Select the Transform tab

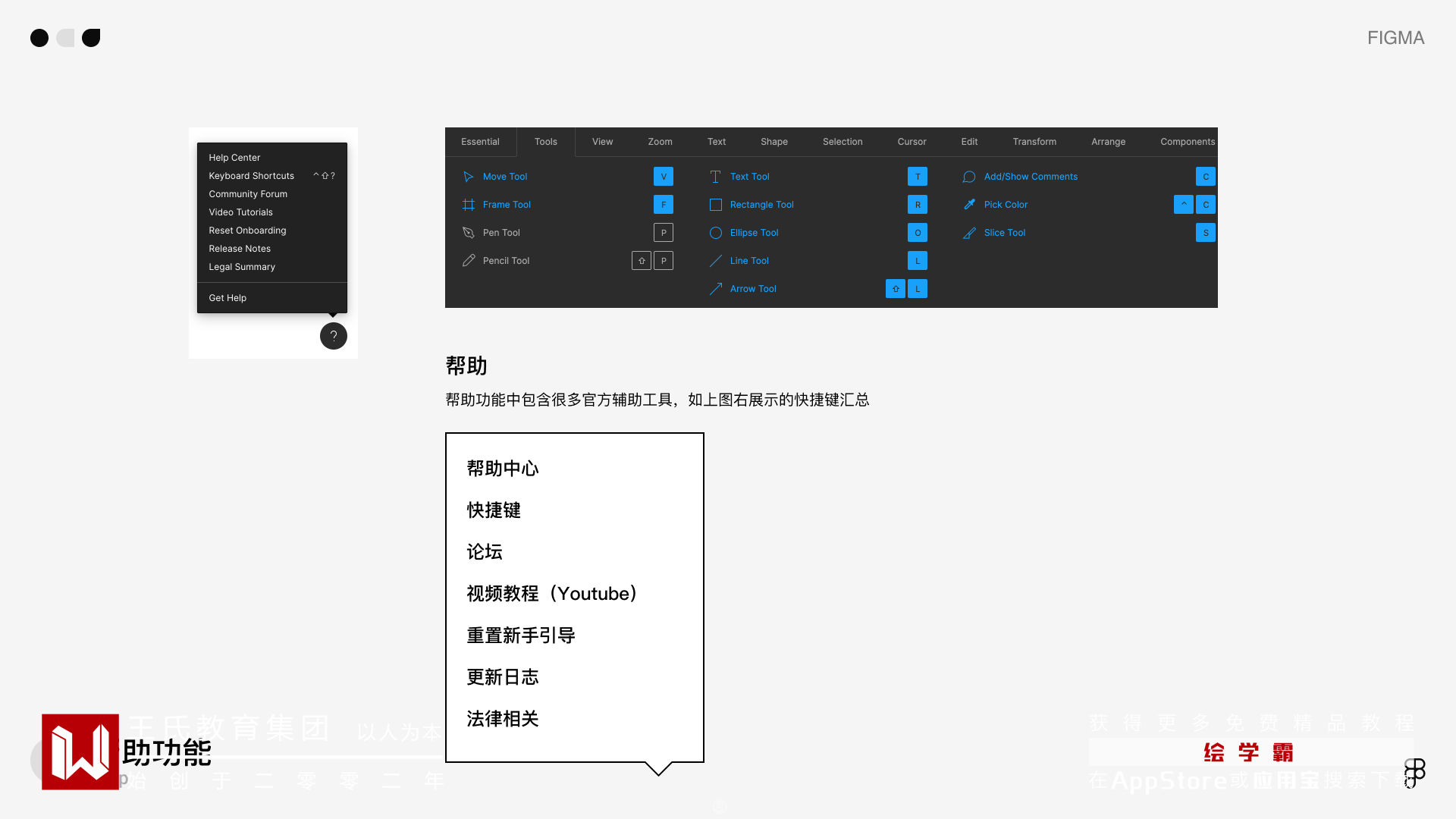tap(1034, 142)
